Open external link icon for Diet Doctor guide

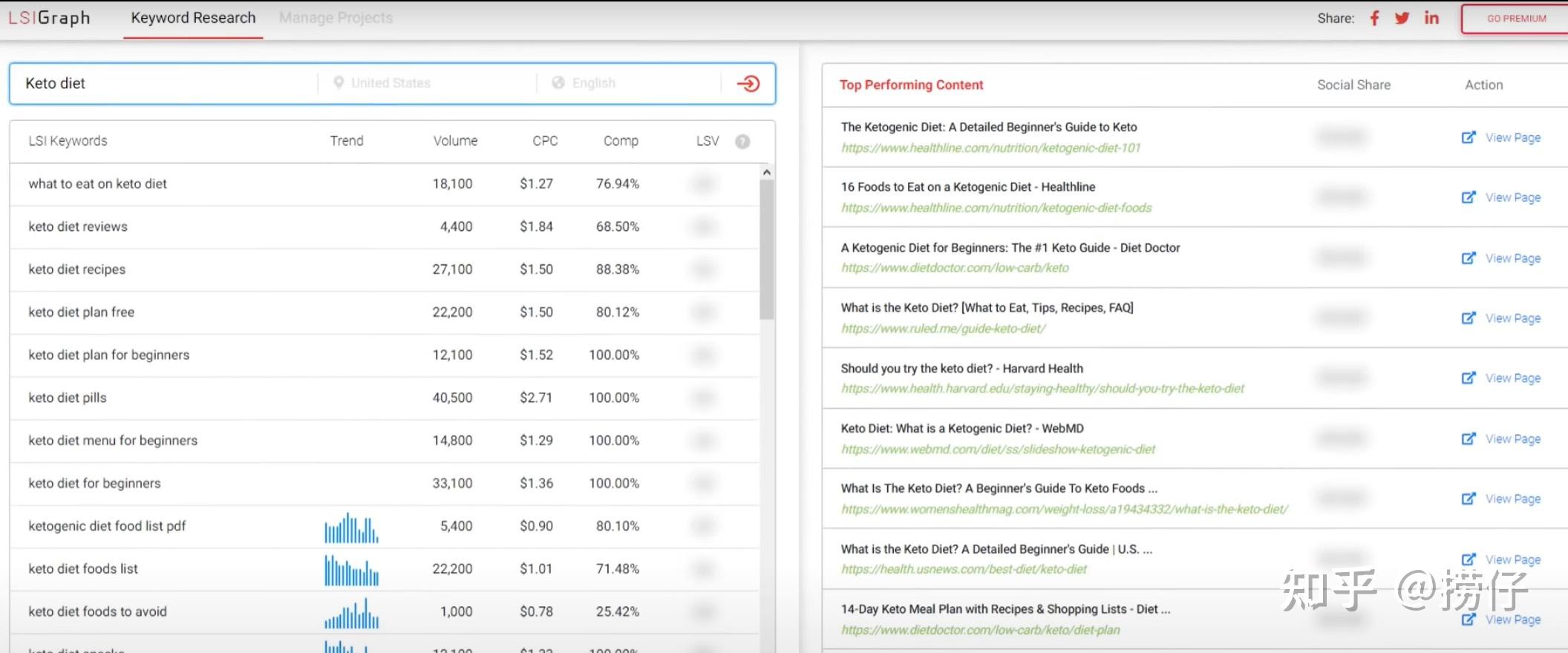pyautogui.click(x=1469, y=258)
